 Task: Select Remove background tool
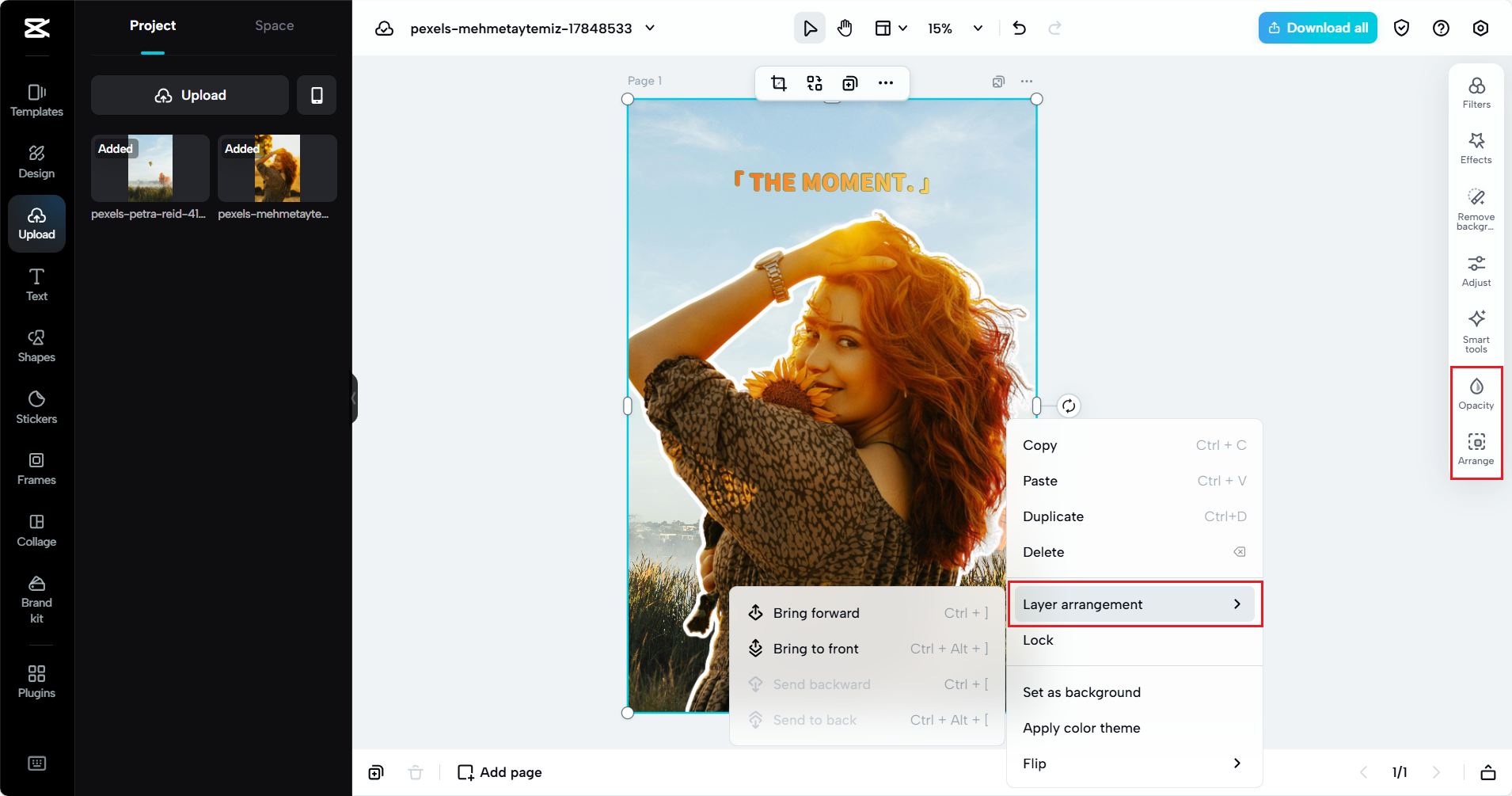pos(1476,209)
